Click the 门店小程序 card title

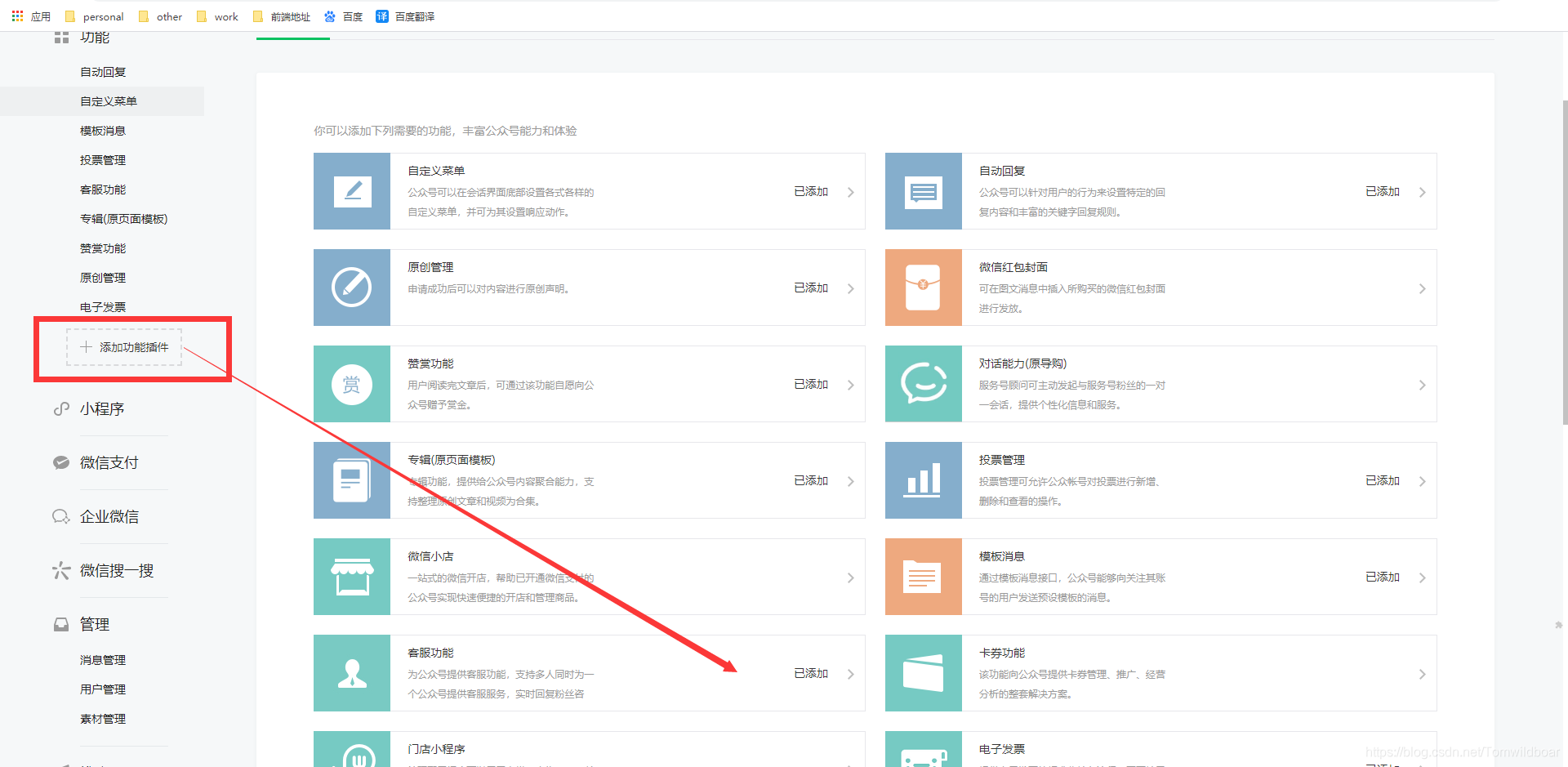436,749
